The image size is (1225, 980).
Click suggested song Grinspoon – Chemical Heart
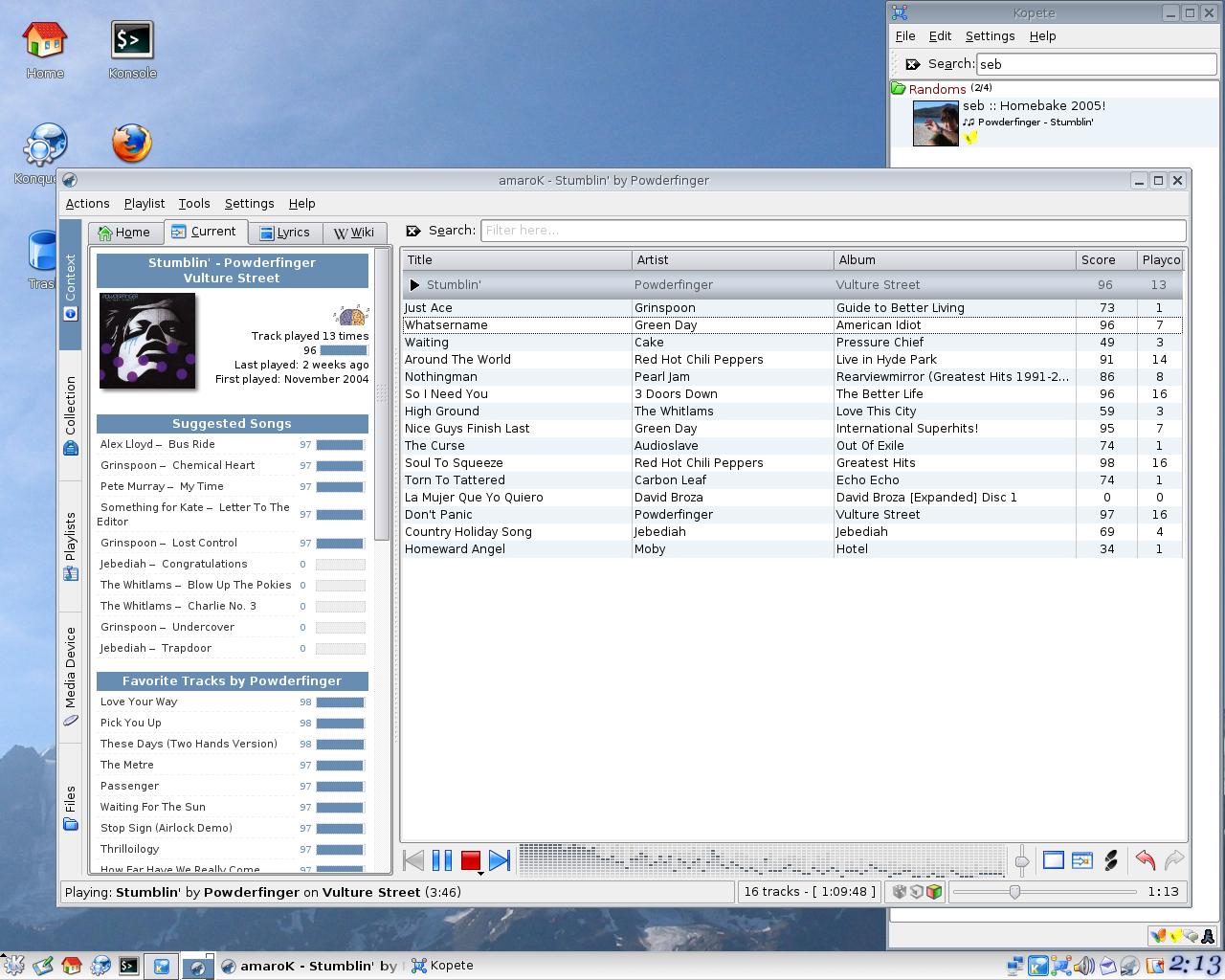click(x=177, y=465)
